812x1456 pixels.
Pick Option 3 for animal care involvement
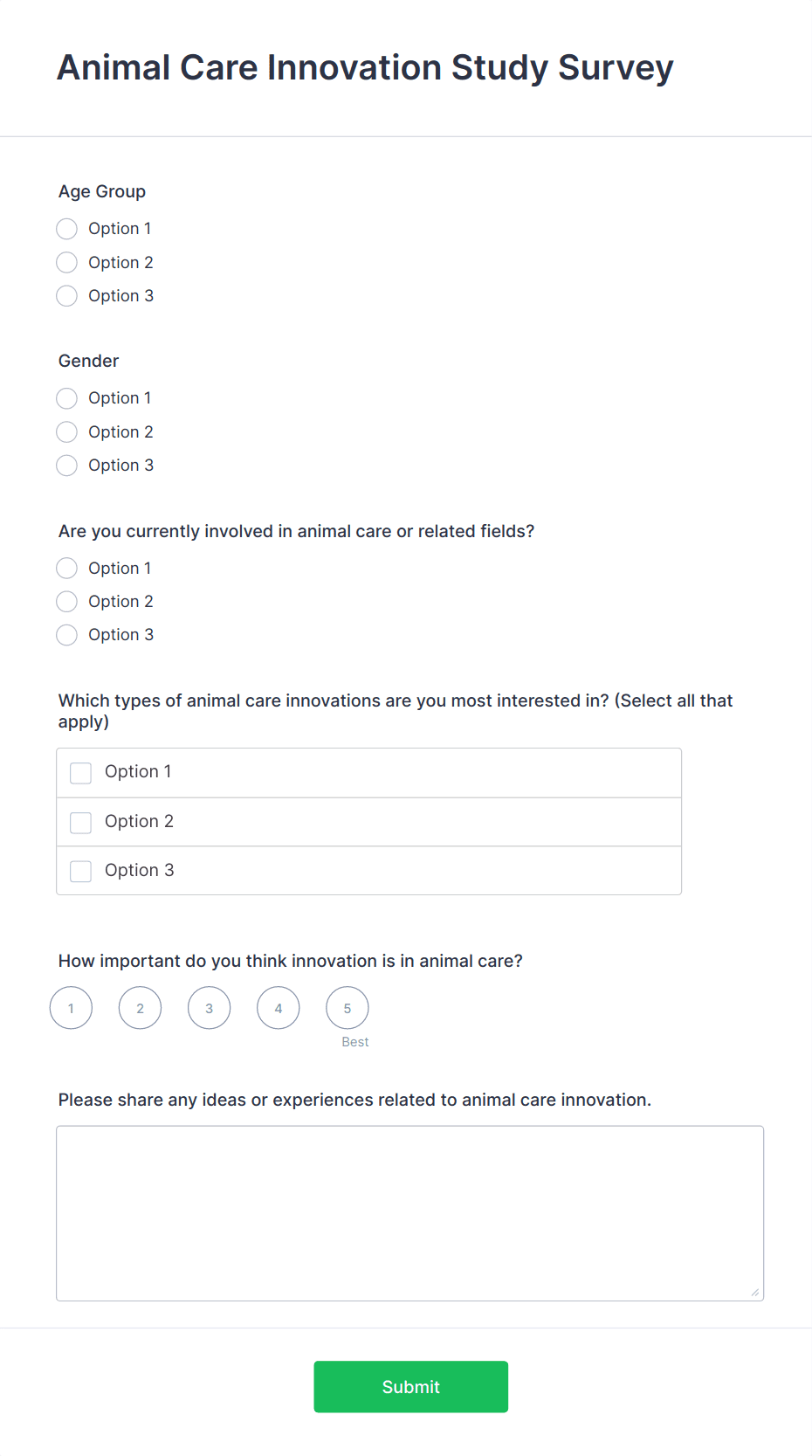pos(67,635)
